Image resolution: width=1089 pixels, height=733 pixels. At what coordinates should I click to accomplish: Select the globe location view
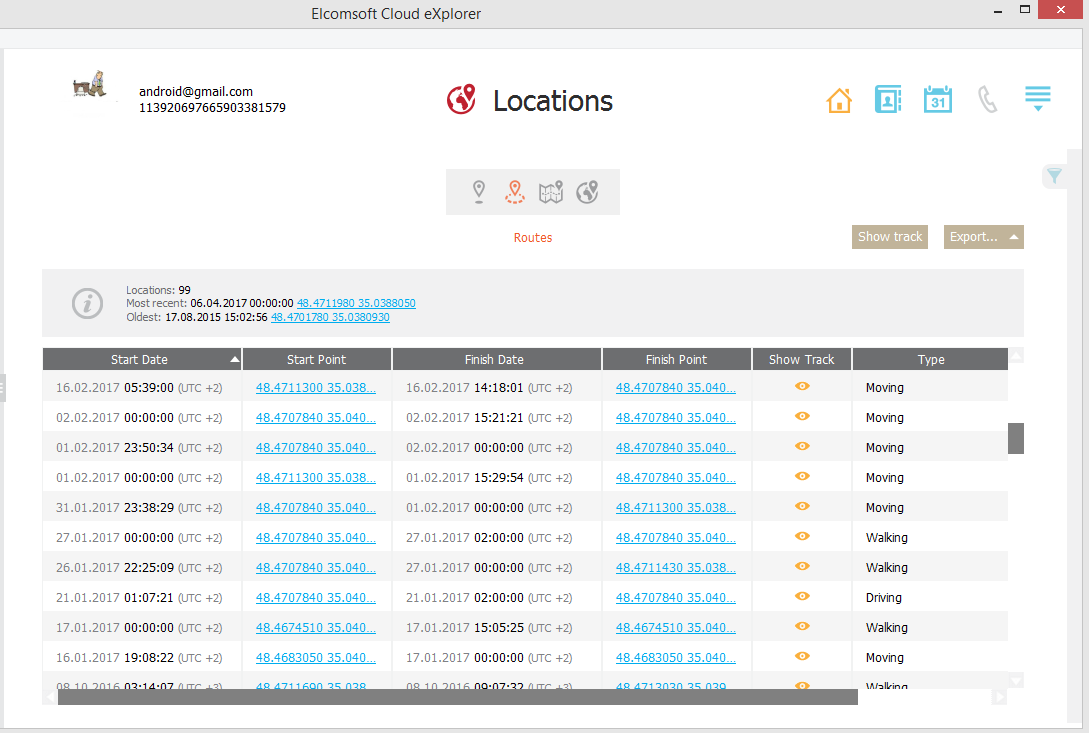[587, 192]
